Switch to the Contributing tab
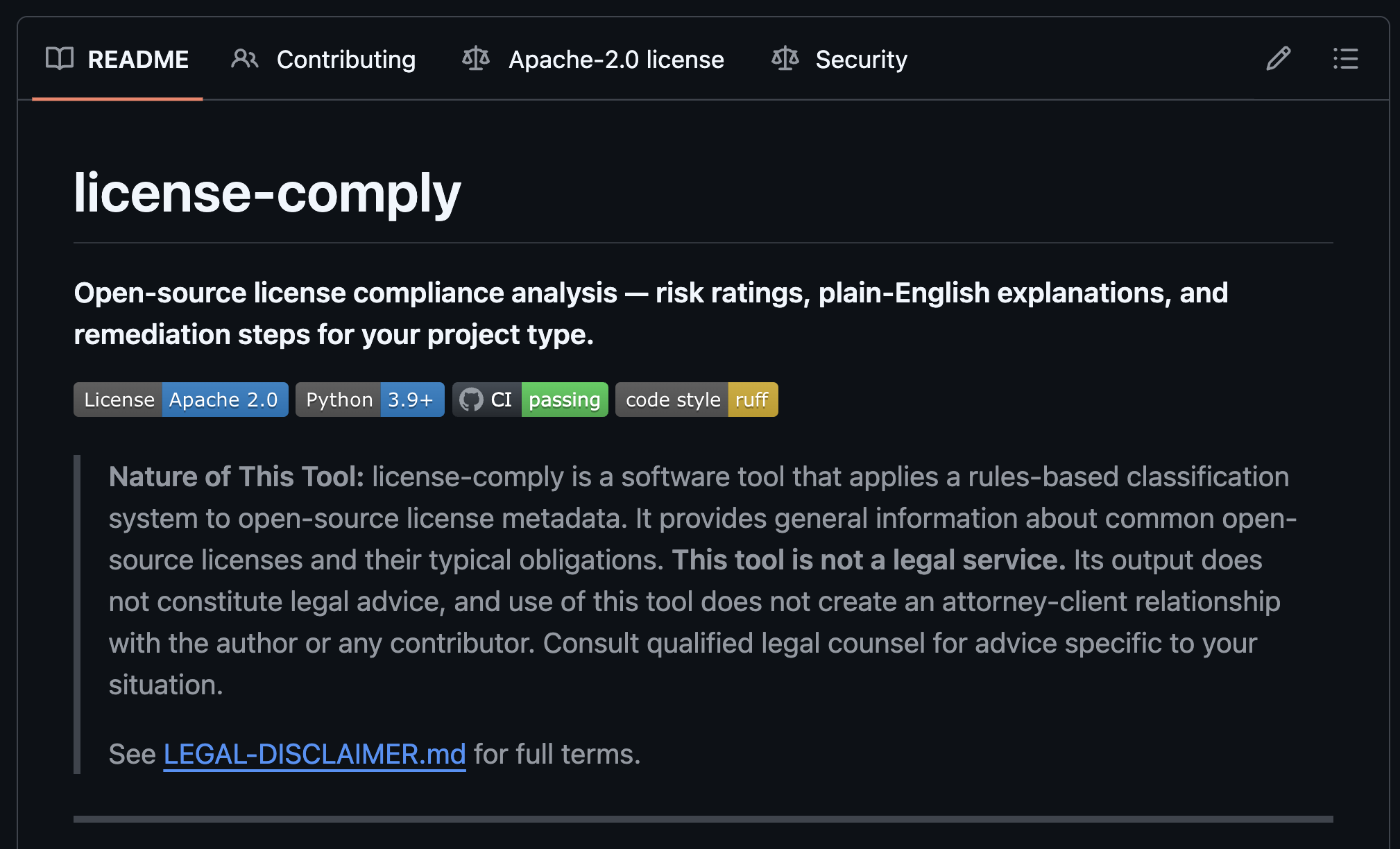 (345, 60)
